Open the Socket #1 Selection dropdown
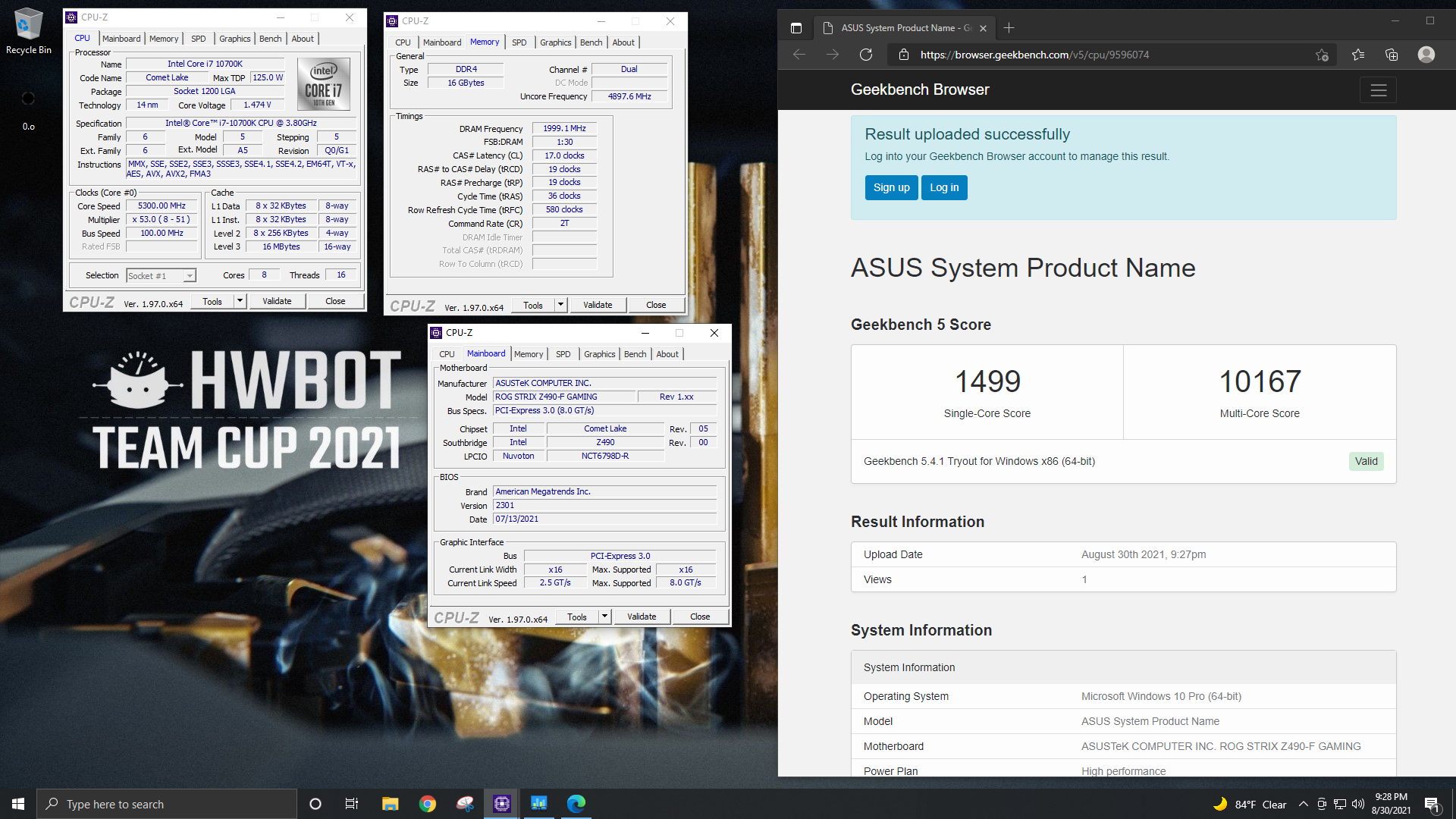The width and height of the screenshot is (1456, 819). click(161, 276)
